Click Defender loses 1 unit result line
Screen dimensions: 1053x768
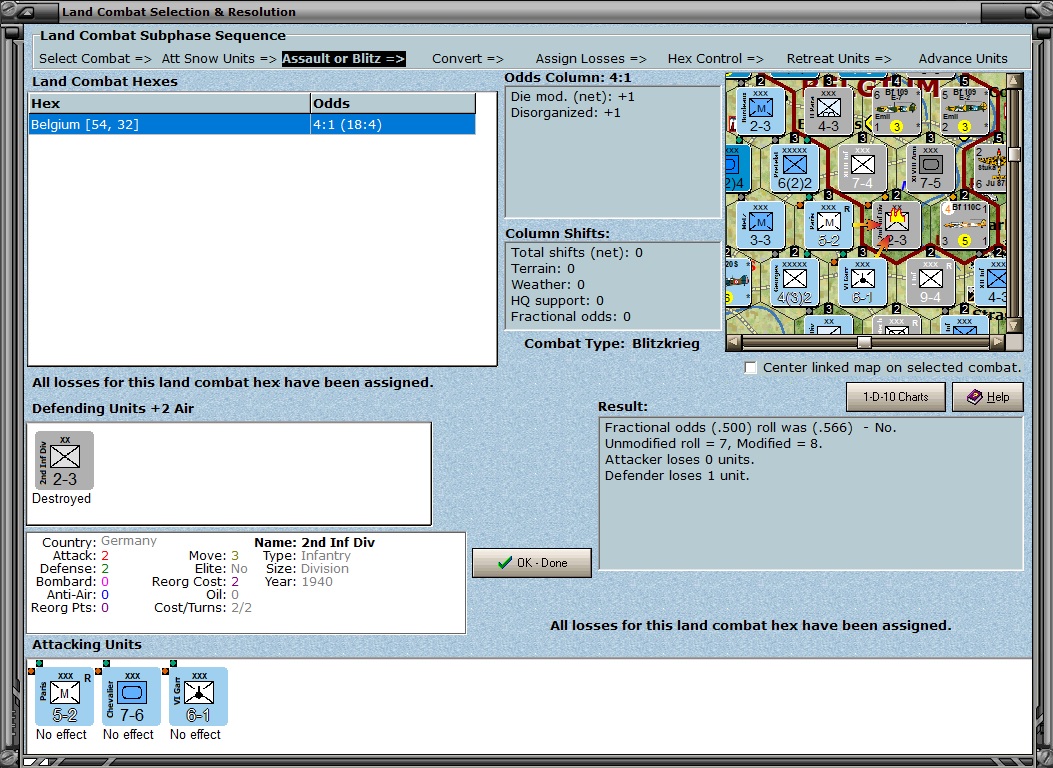pyautogui.click(x=677, y=476)
